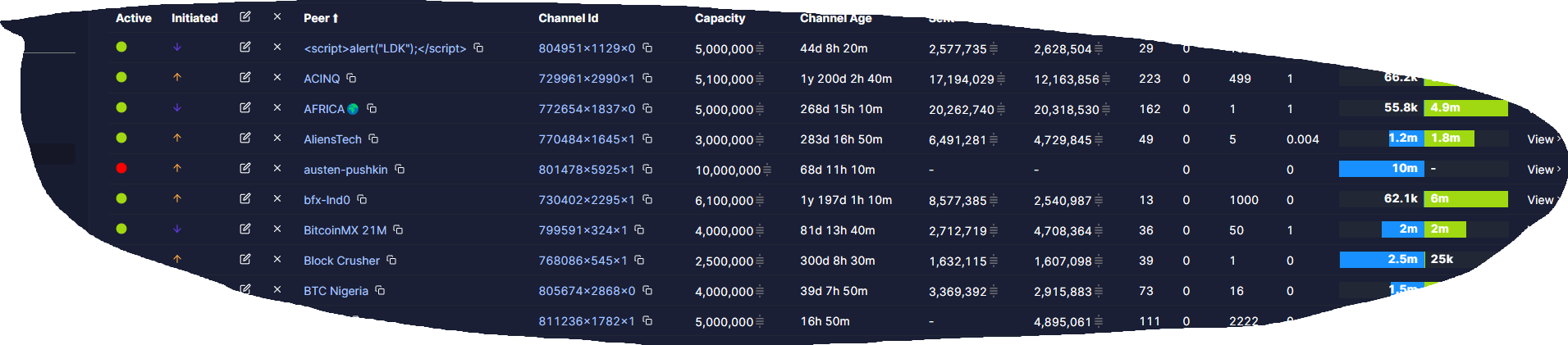Edit the BitcoinMX 21M channel

click(x=245, y=229)
